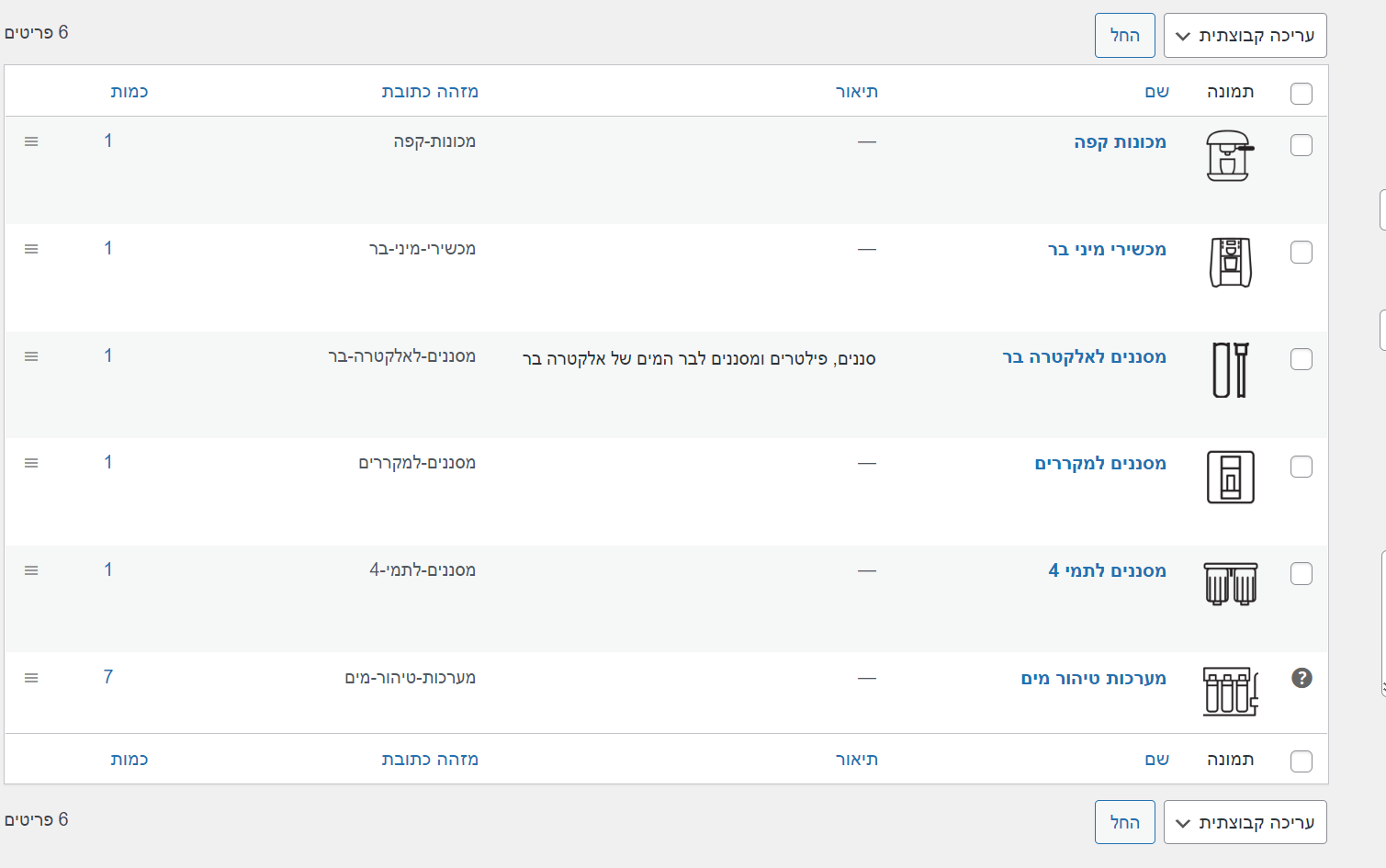Open the מערכות טיהור מים category link

(x=1093, y=678)
